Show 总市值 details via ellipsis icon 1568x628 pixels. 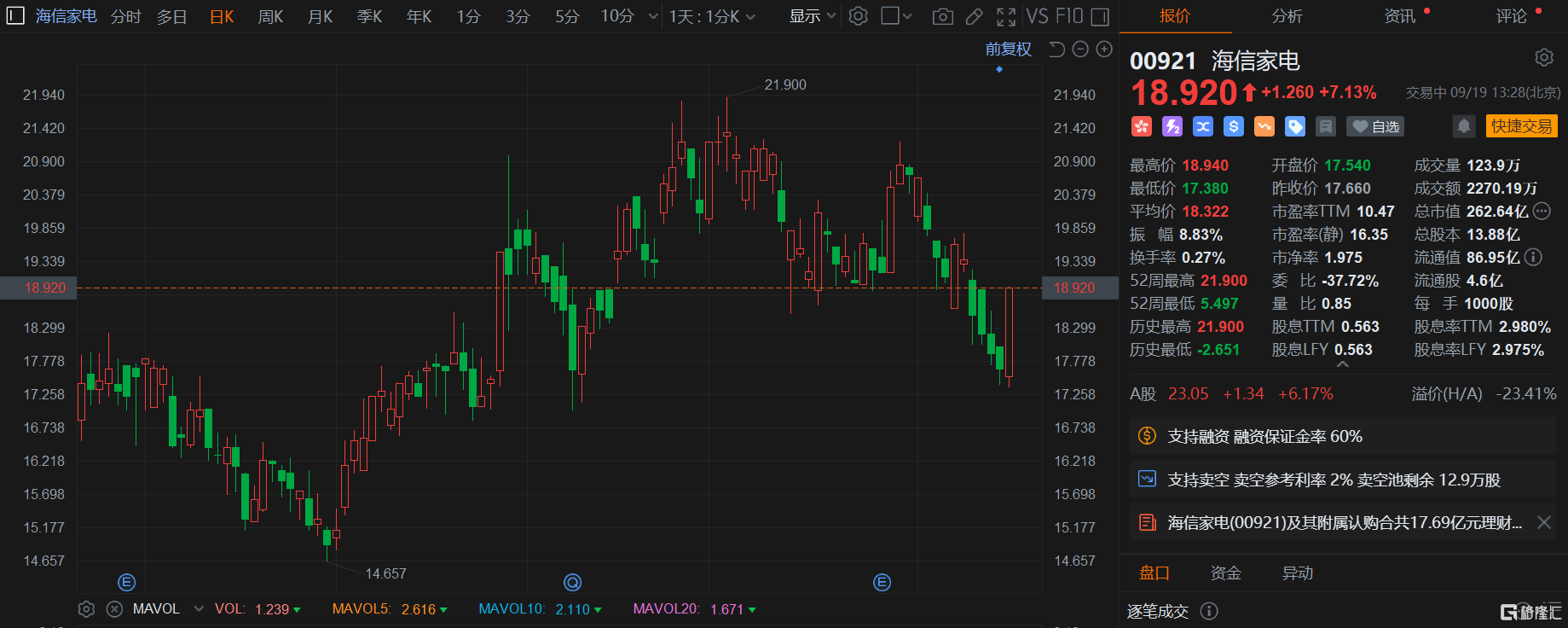[x=1542, y=211]
